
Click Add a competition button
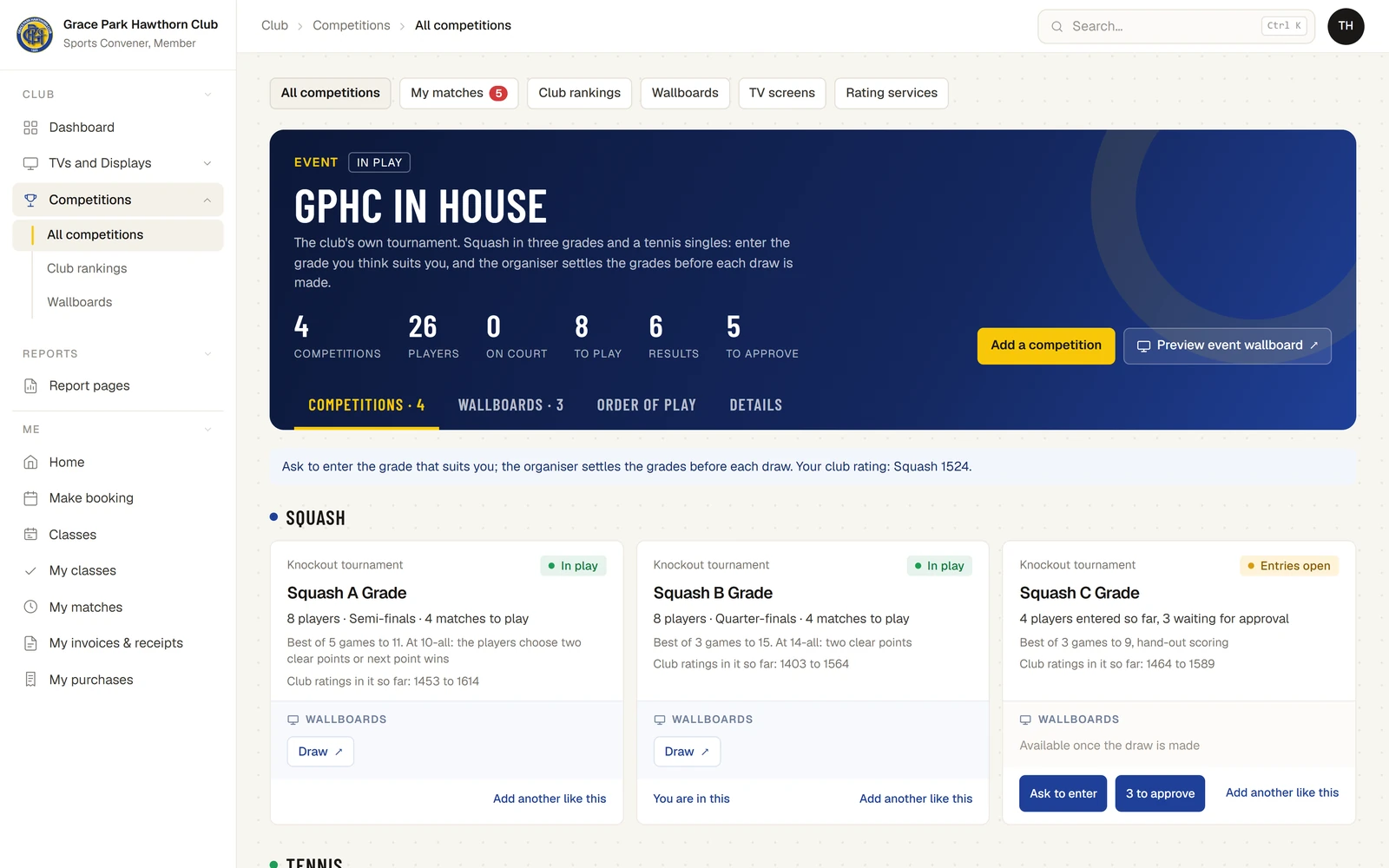tap(1046, 345)
